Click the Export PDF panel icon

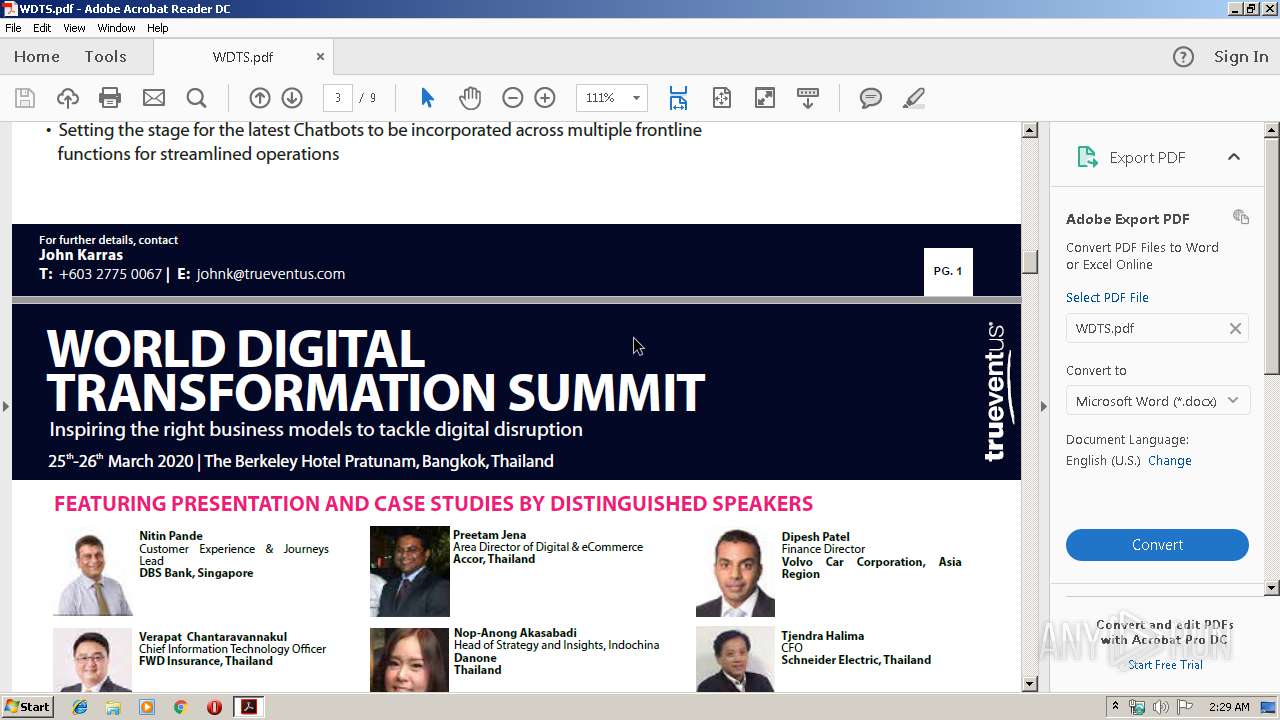[x=1087, y=157]
